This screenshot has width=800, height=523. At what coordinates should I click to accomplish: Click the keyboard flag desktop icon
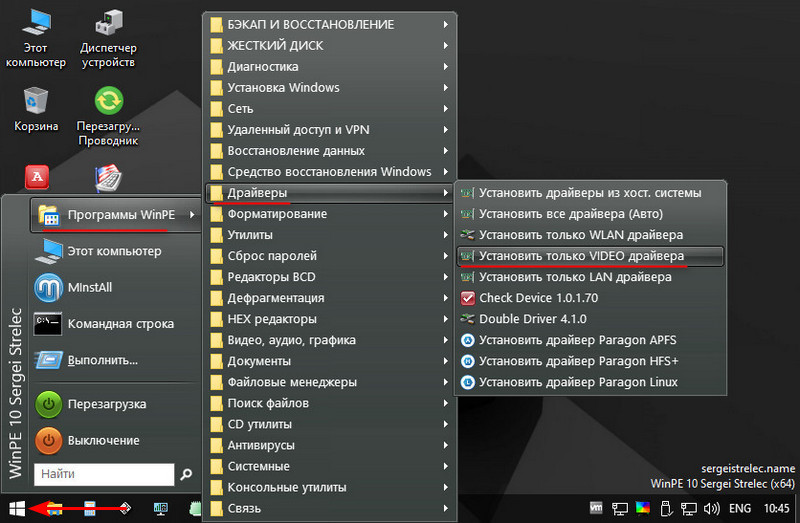coord(108,178)
